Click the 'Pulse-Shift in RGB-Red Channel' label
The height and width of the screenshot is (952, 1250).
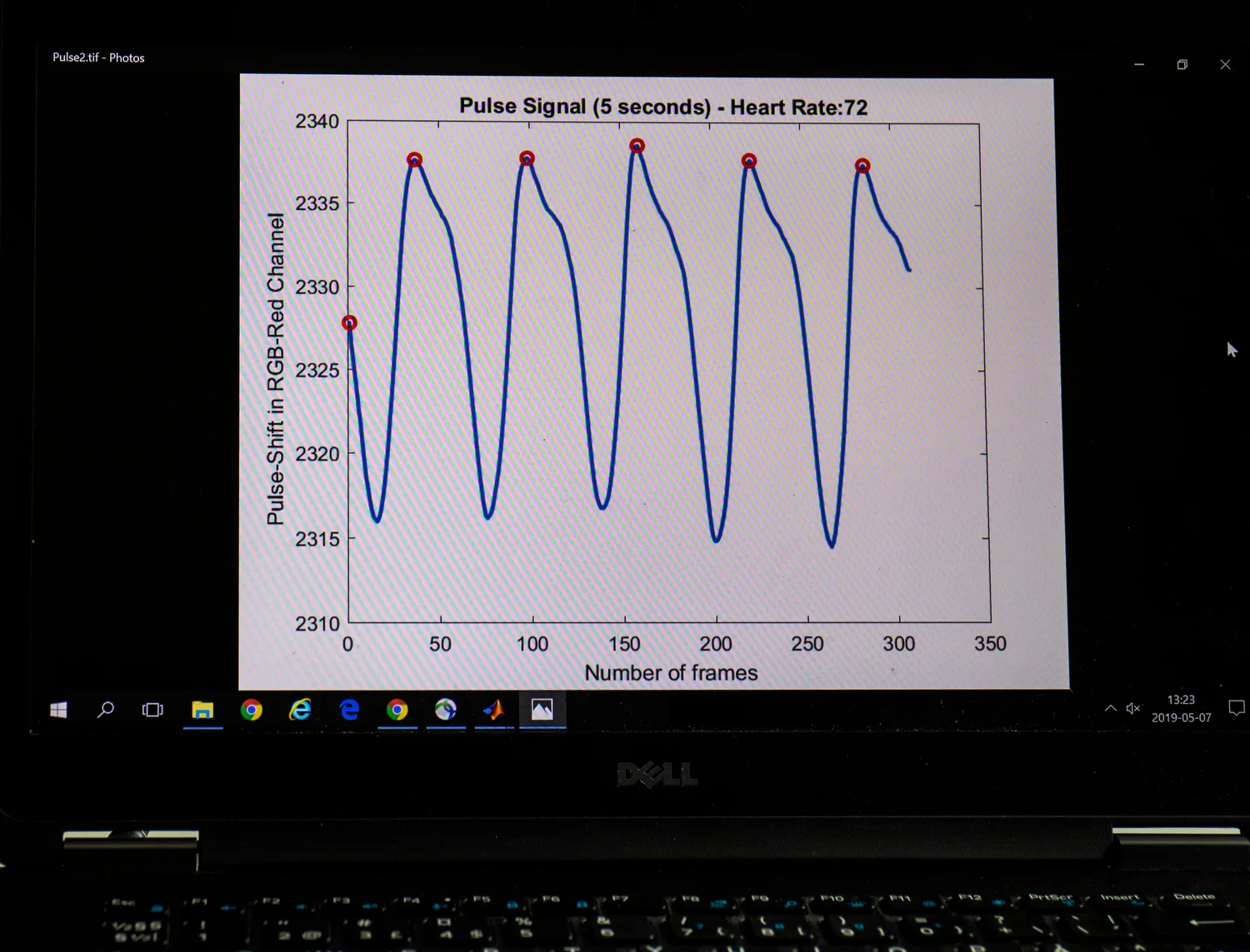(x=276, y=369)
